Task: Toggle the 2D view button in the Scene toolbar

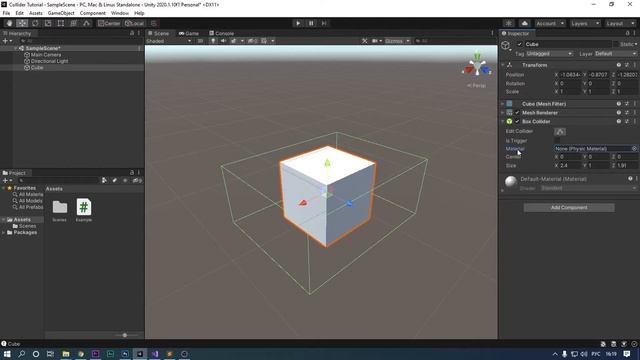Action: coord(200,41)
